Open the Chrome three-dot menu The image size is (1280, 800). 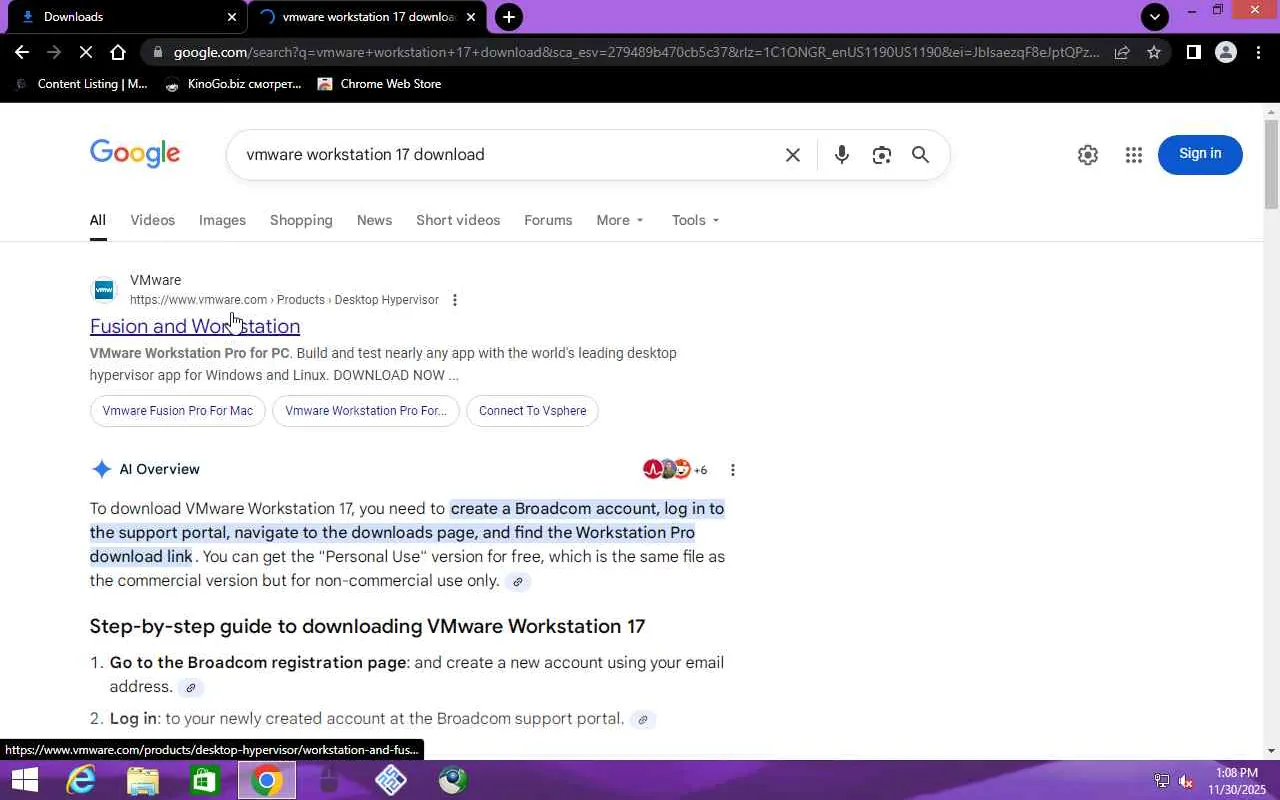pyautogui.click(x=1258, y=52)
